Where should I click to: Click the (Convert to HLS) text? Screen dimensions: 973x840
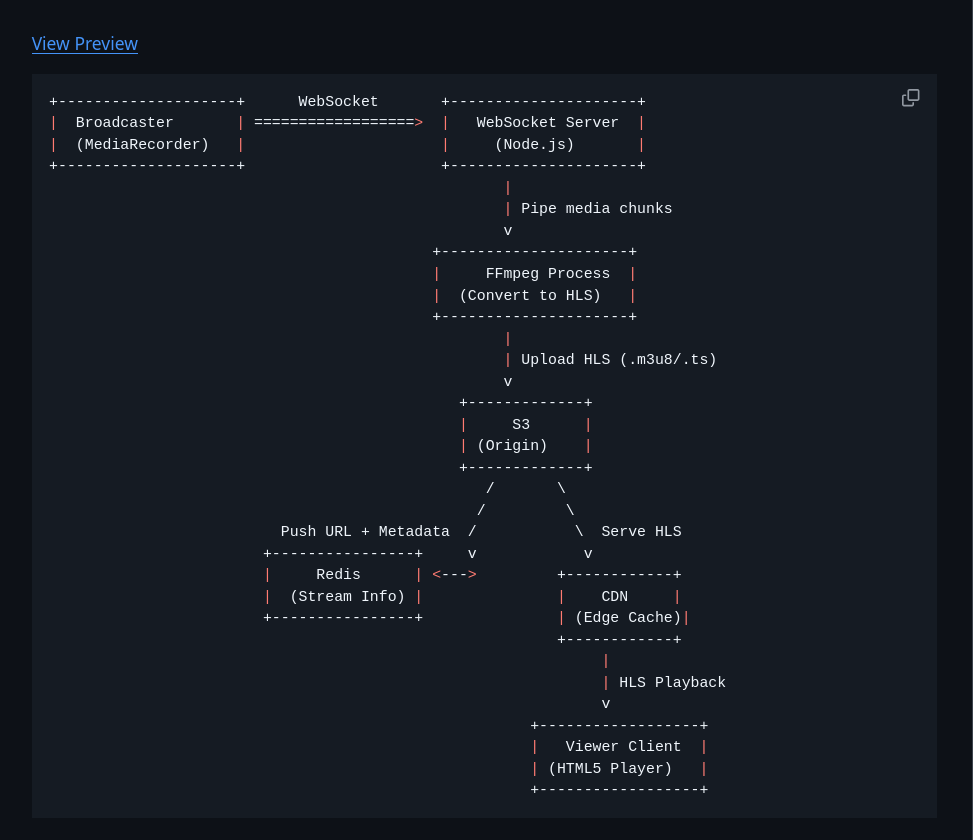[x=530, y=296]
